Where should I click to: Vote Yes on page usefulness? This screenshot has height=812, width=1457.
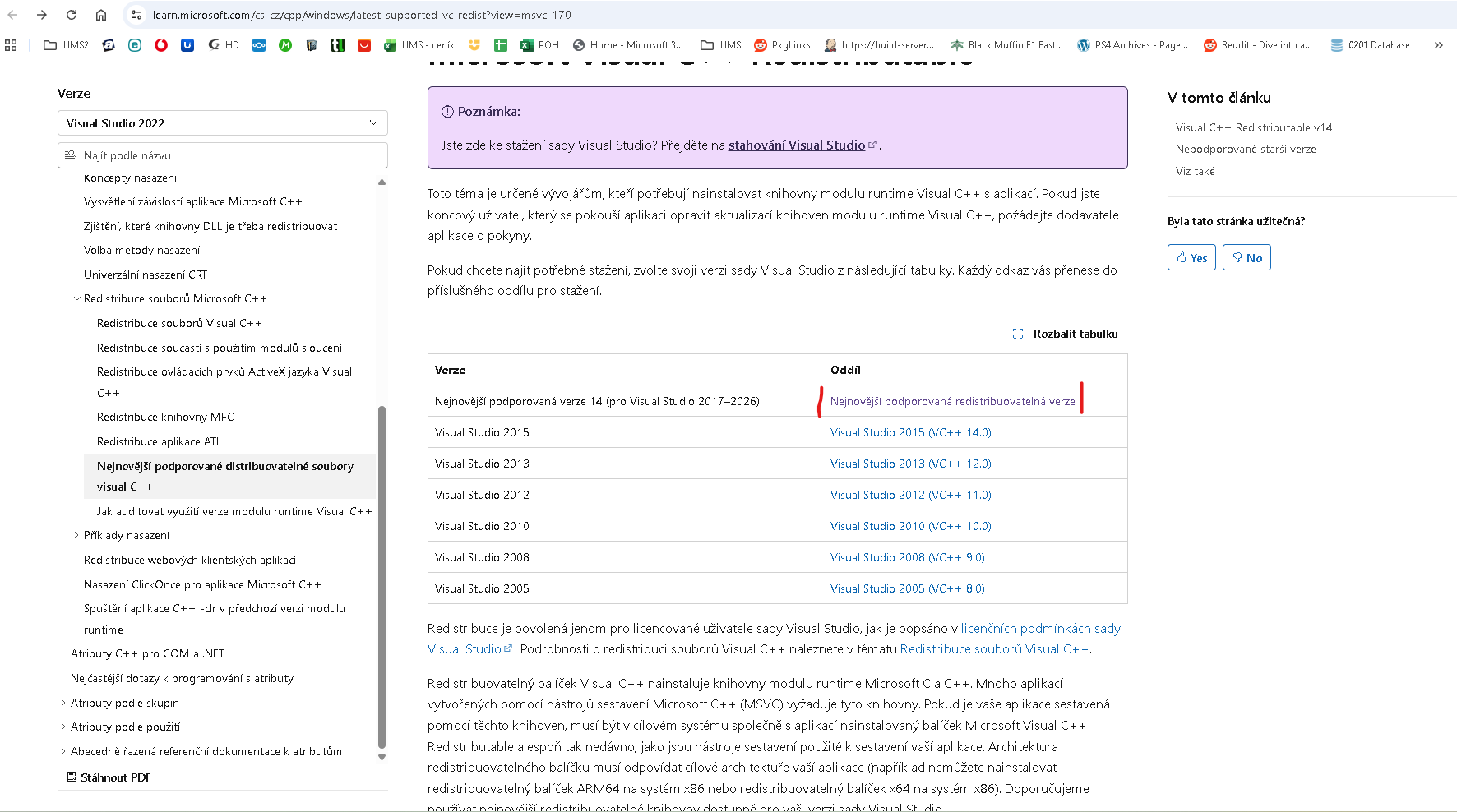pos(1191,257)
